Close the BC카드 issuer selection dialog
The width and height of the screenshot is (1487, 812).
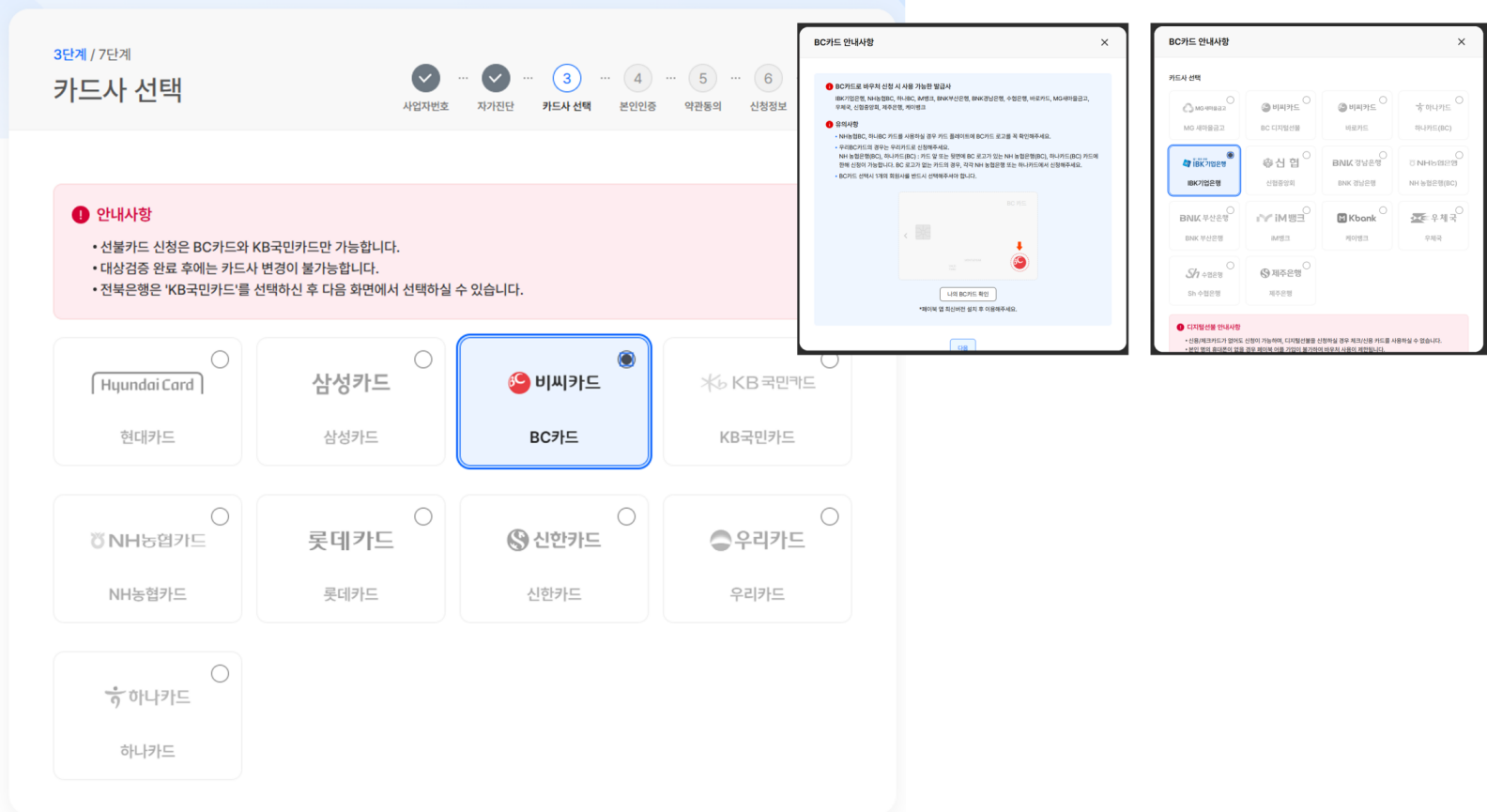[x=1462, y=42]
